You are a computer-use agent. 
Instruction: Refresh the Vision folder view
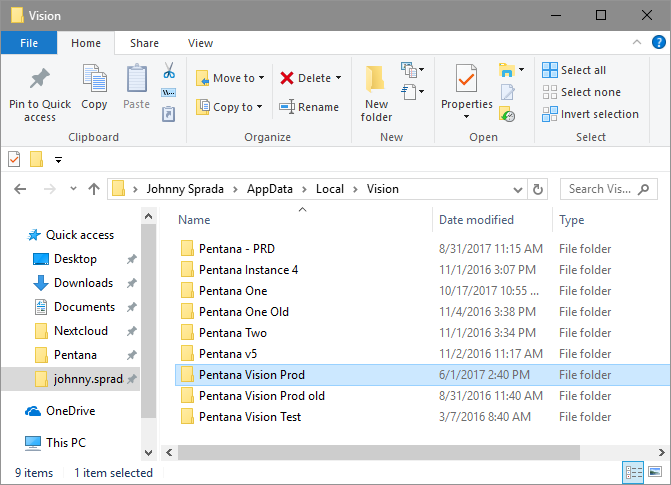click(x=537, y=189)
